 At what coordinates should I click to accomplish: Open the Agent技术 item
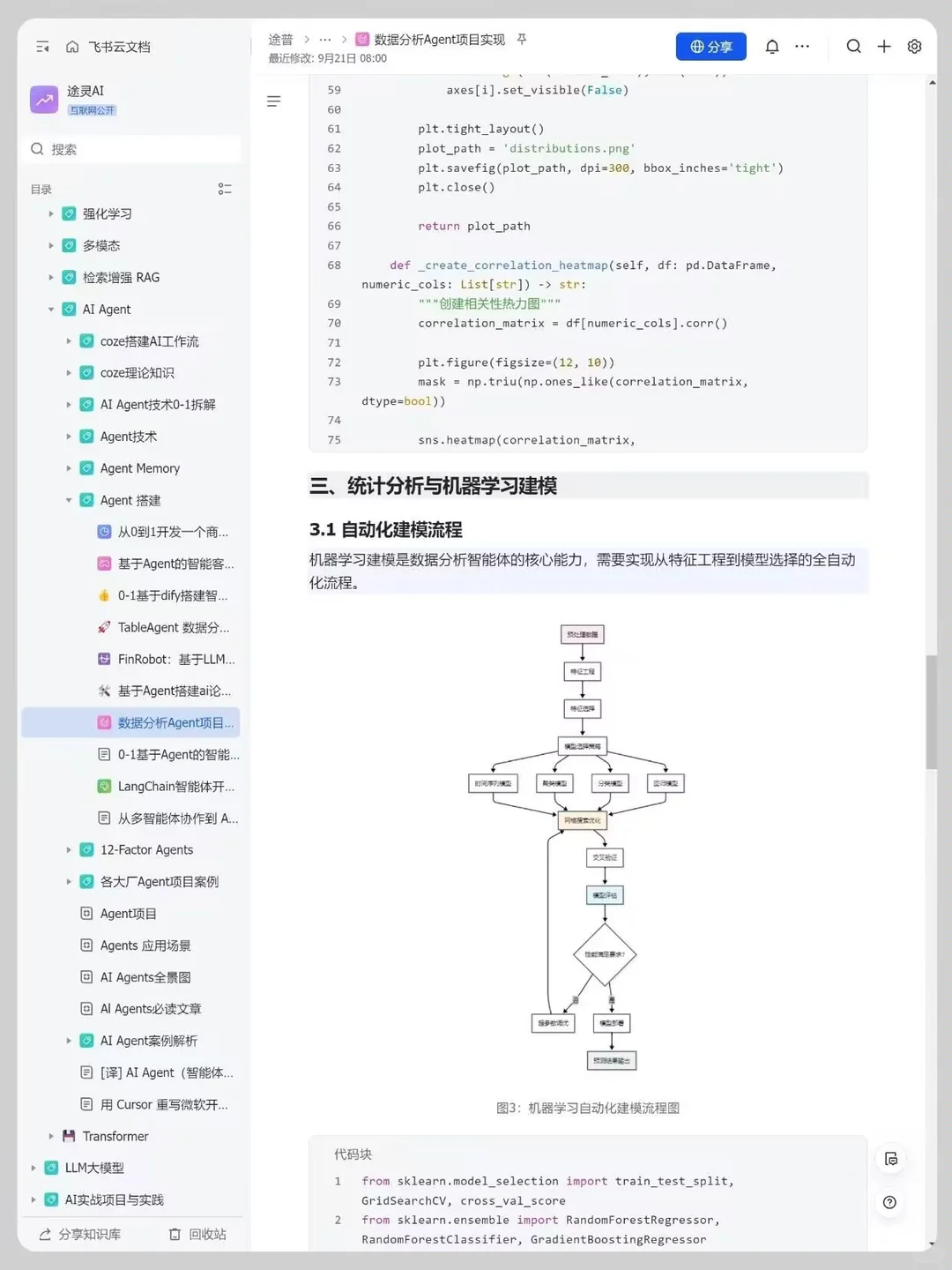(129, 437)
